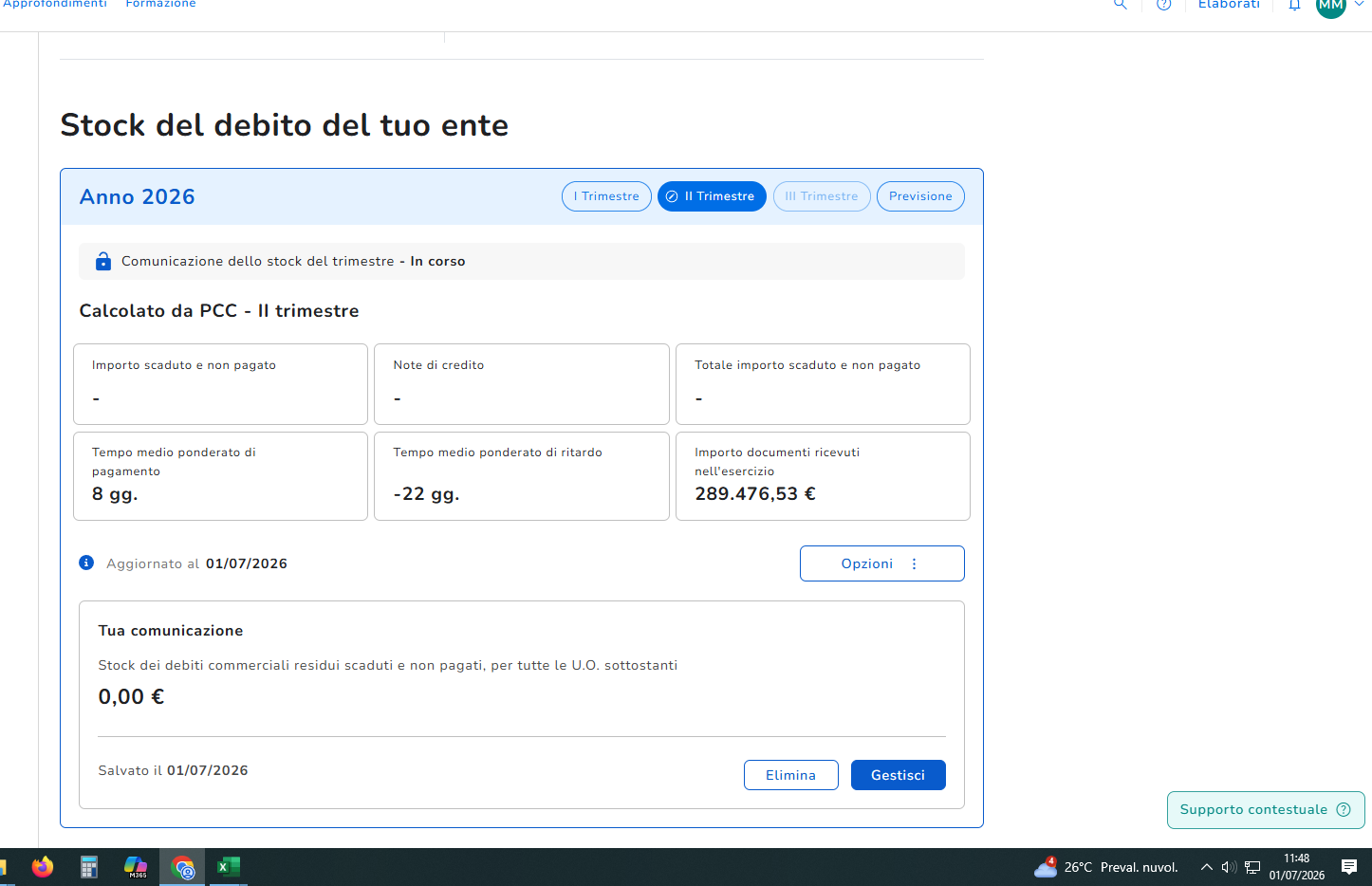Open Supporto contestuale help button

(1266, 810)
